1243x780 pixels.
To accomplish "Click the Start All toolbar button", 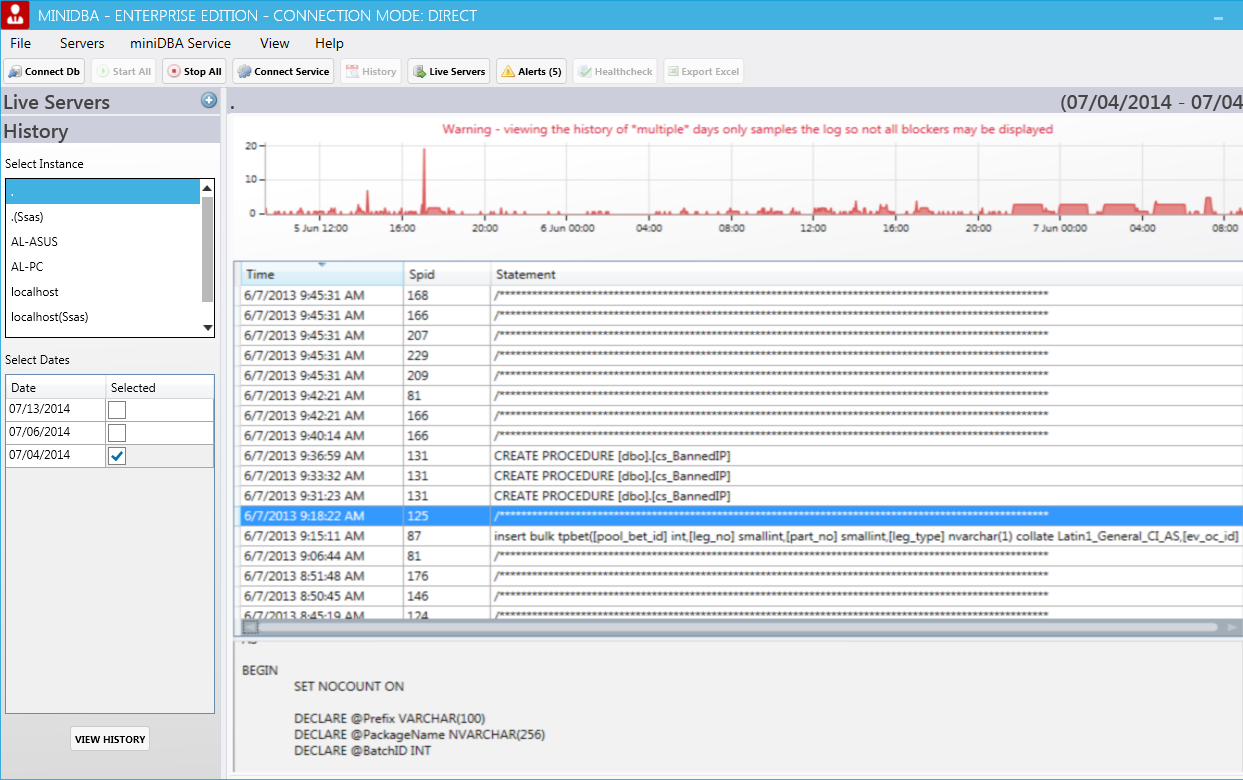I will (x=123, y=72).
